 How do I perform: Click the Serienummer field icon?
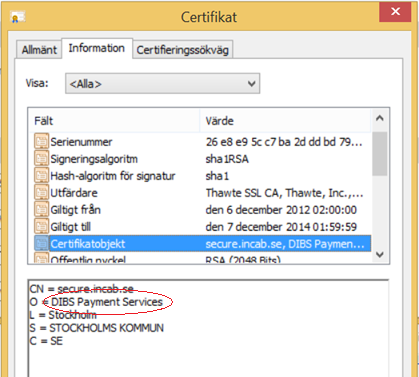click(41, 141)
